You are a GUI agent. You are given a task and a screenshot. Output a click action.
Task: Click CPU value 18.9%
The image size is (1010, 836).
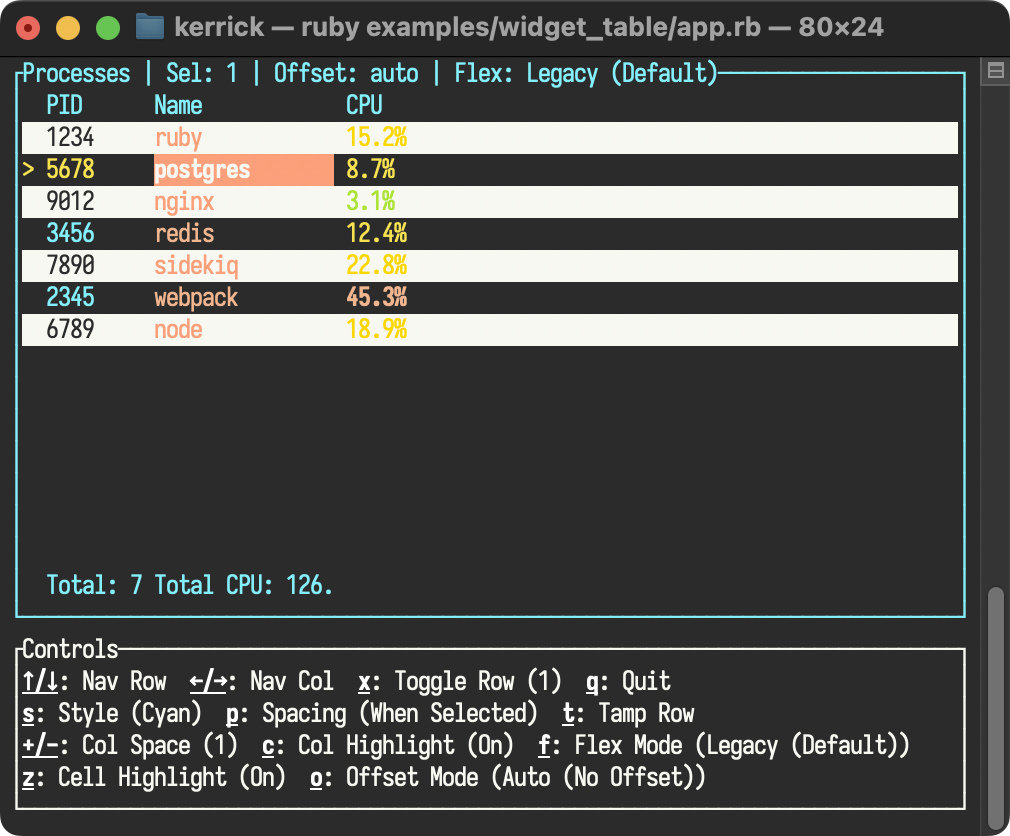tap(377, 329)
